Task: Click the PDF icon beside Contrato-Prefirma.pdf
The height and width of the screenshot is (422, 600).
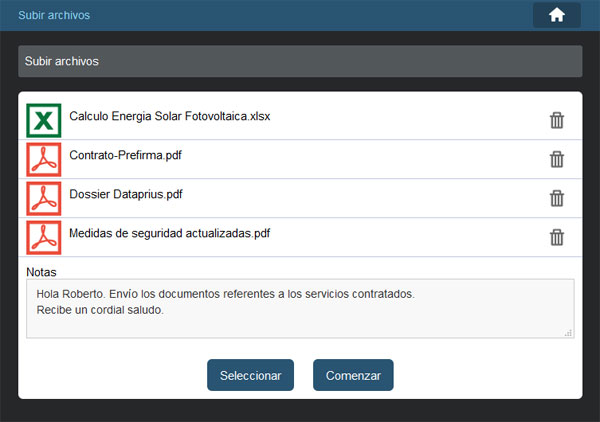Action: tap(44, 160)
